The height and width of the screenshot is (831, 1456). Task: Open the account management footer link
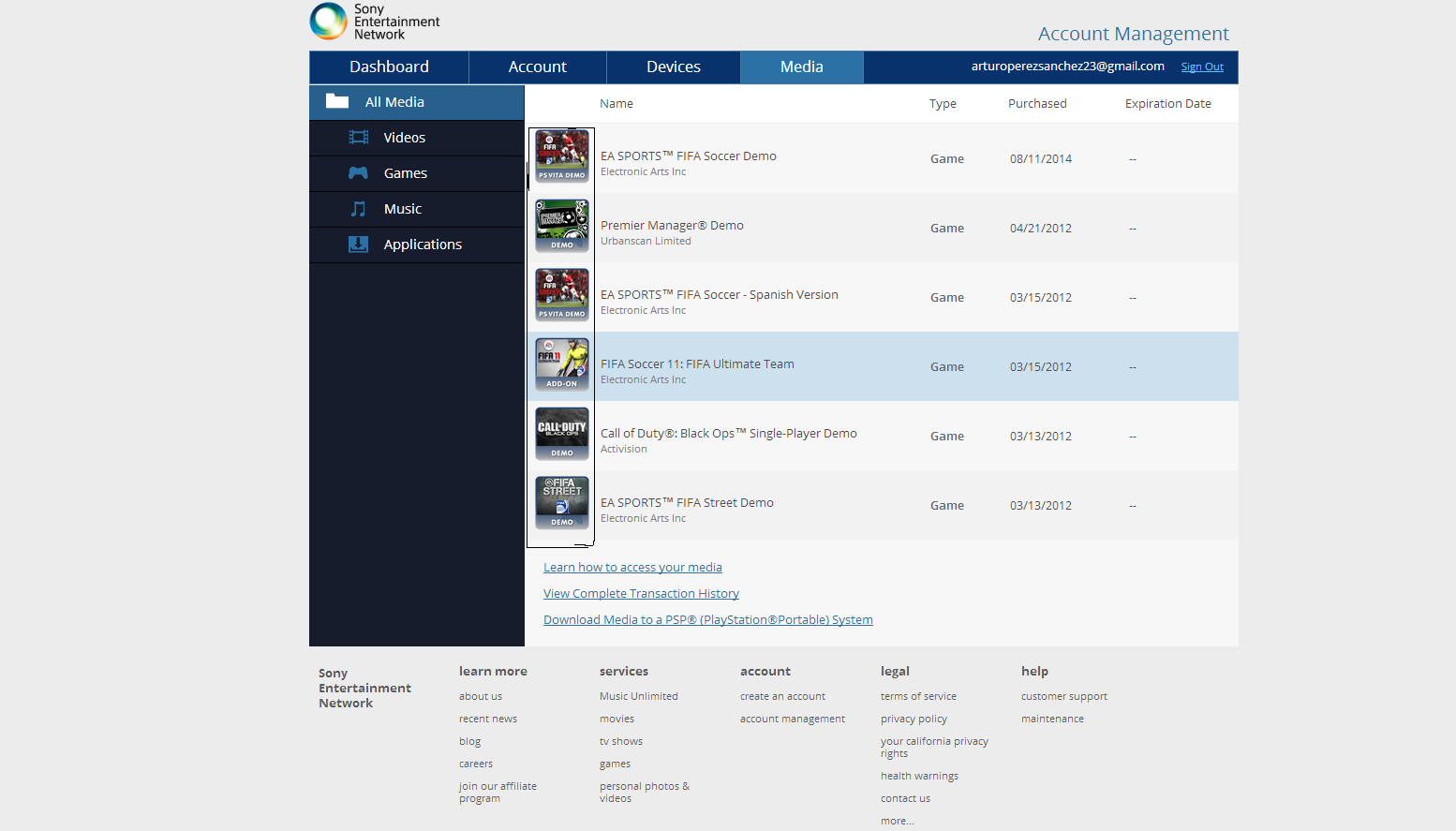[x=793, y=719]
